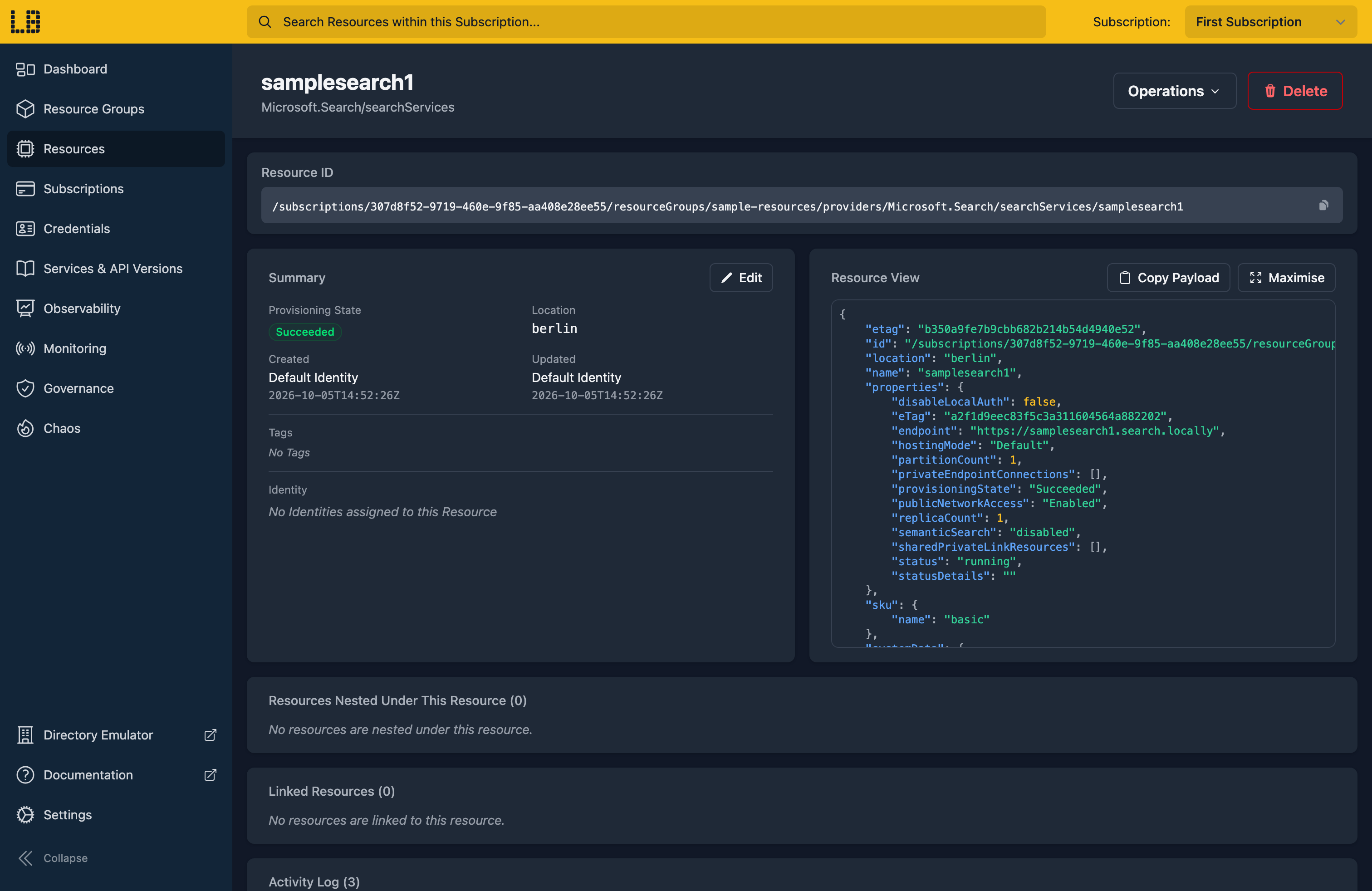Expand the Operations dropdown menu
The image size is (1372, 891).
tap(1174, 90)
